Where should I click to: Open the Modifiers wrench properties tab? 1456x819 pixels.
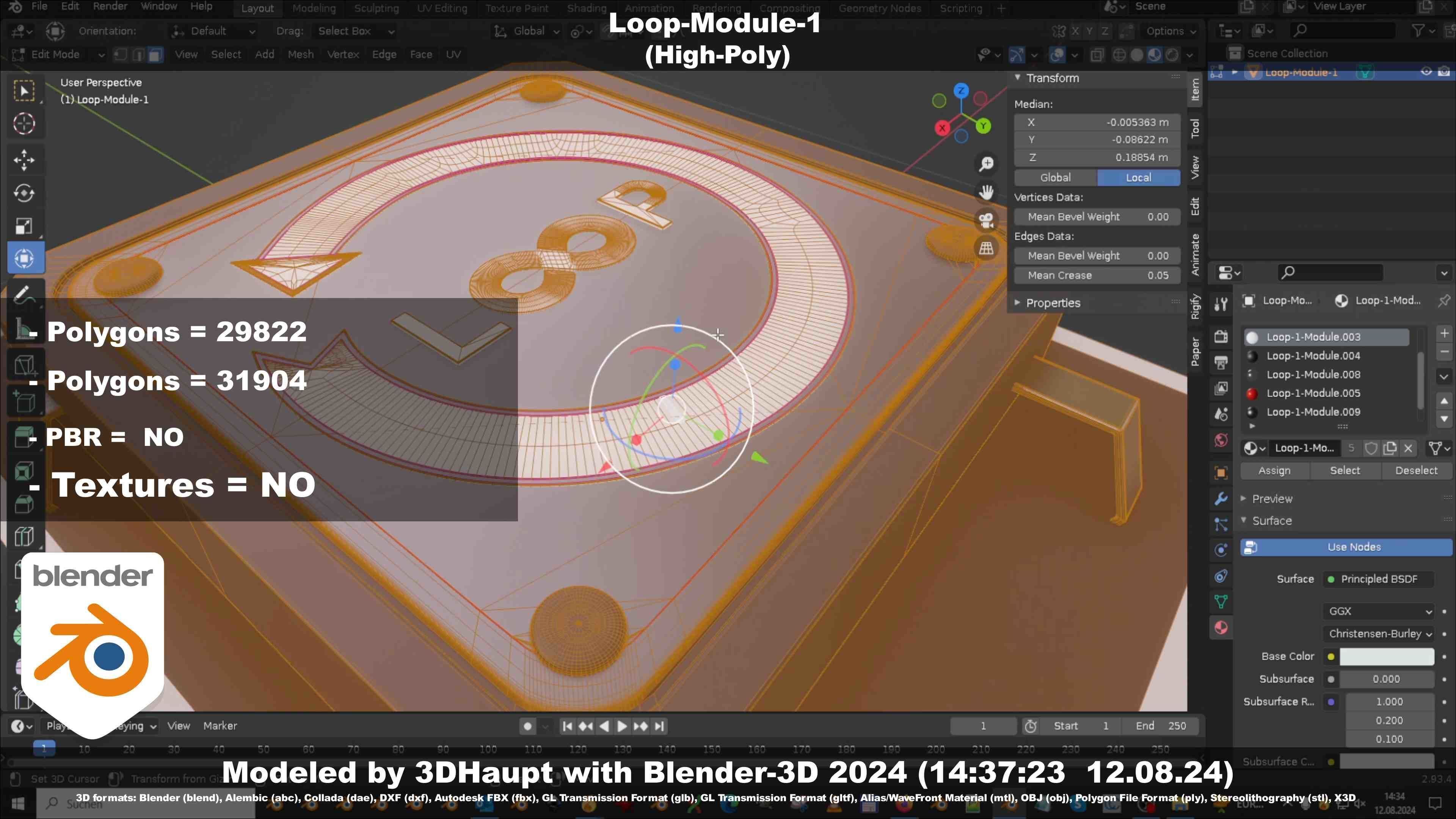(1221, 499)
